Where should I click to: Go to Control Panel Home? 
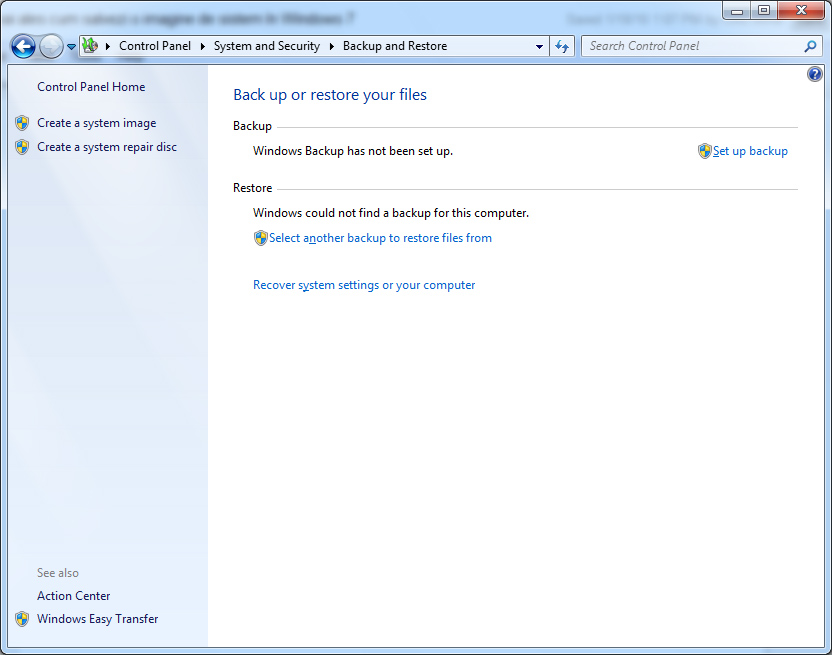tap(91, 87)
